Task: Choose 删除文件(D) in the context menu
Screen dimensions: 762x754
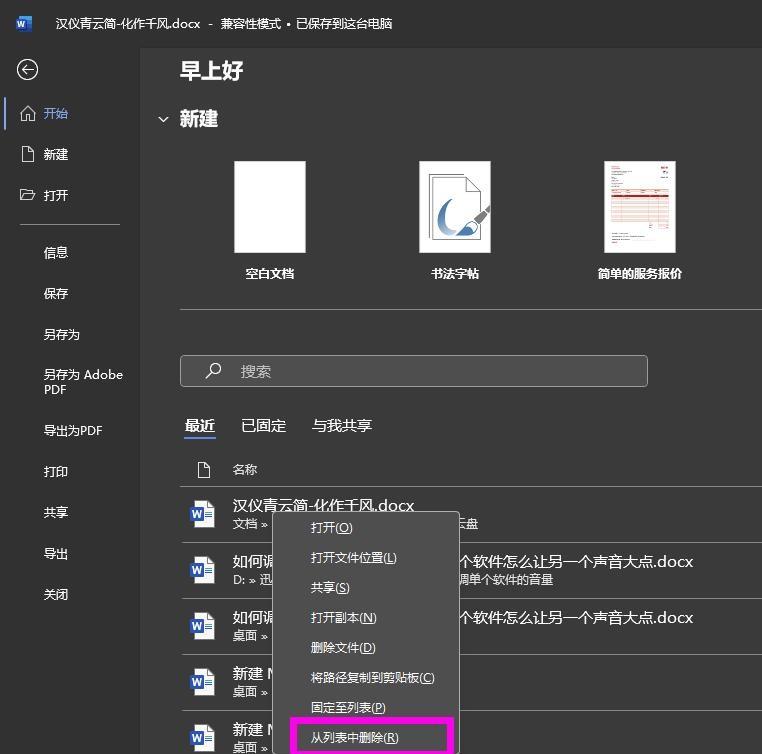Action: [366, 648]
